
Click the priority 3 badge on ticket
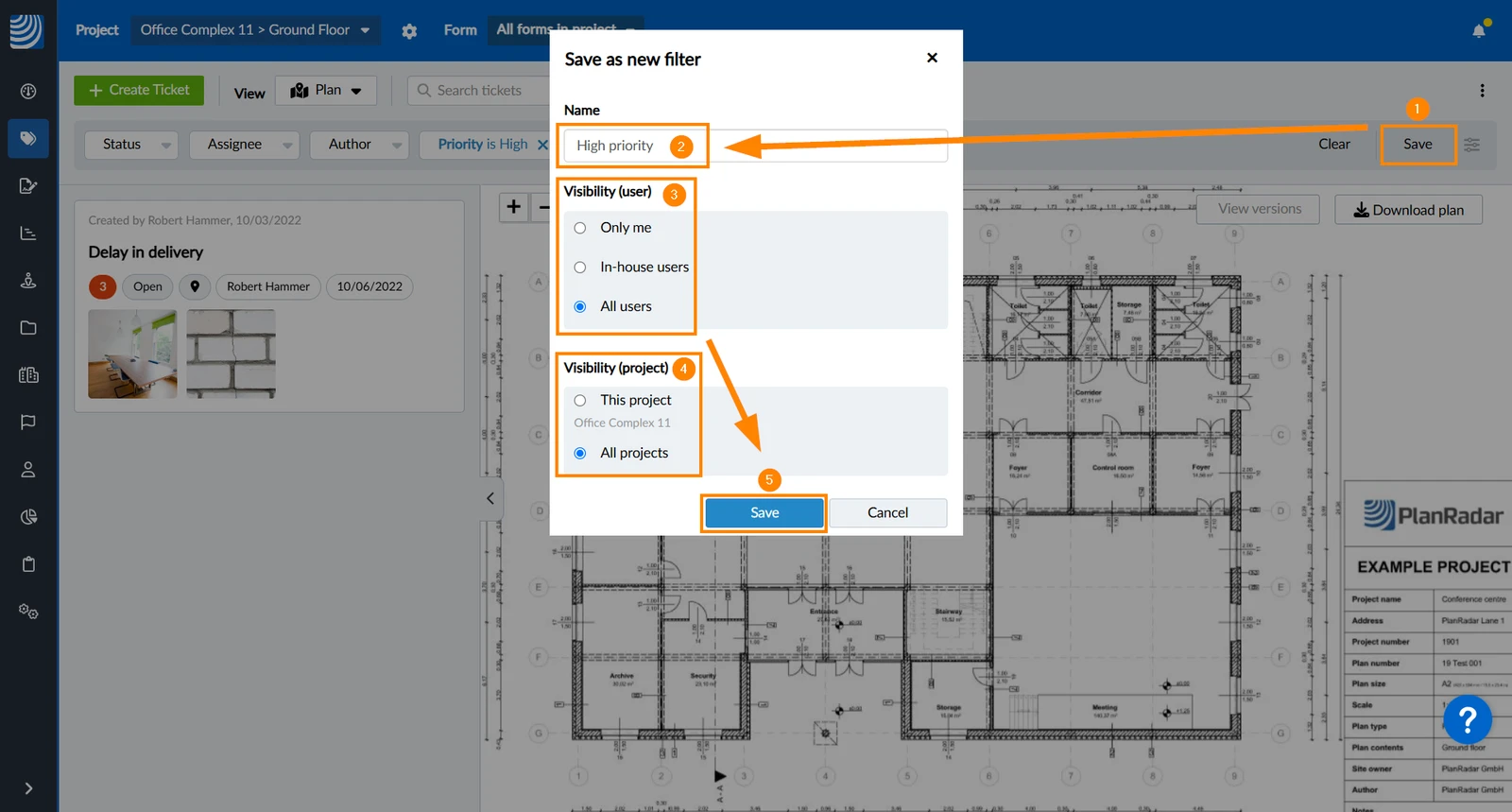click(x=103, y=286)
